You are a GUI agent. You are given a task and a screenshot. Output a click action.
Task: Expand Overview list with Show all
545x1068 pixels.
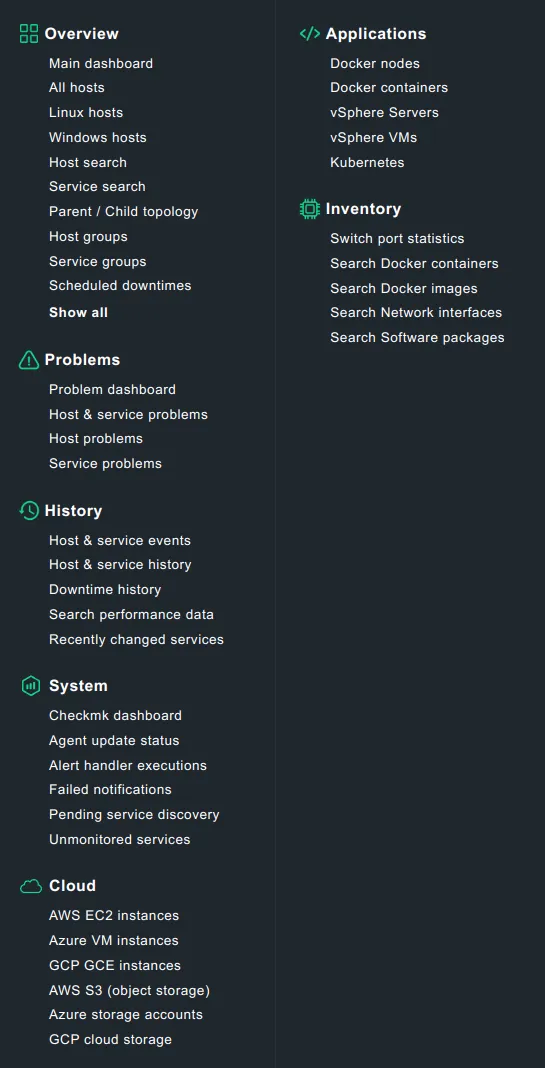(78, 313)
